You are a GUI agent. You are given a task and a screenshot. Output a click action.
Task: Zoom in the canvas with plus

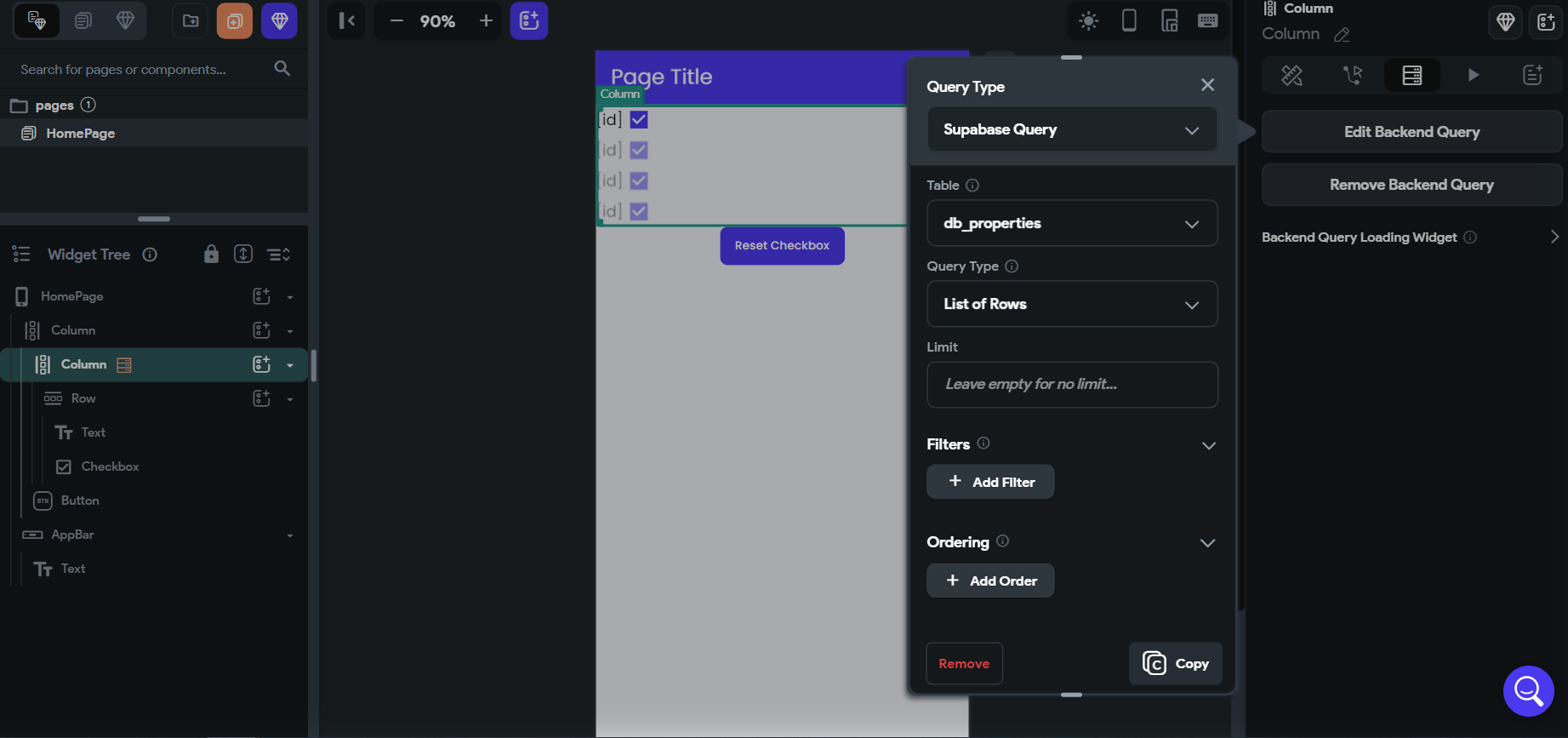486,20
